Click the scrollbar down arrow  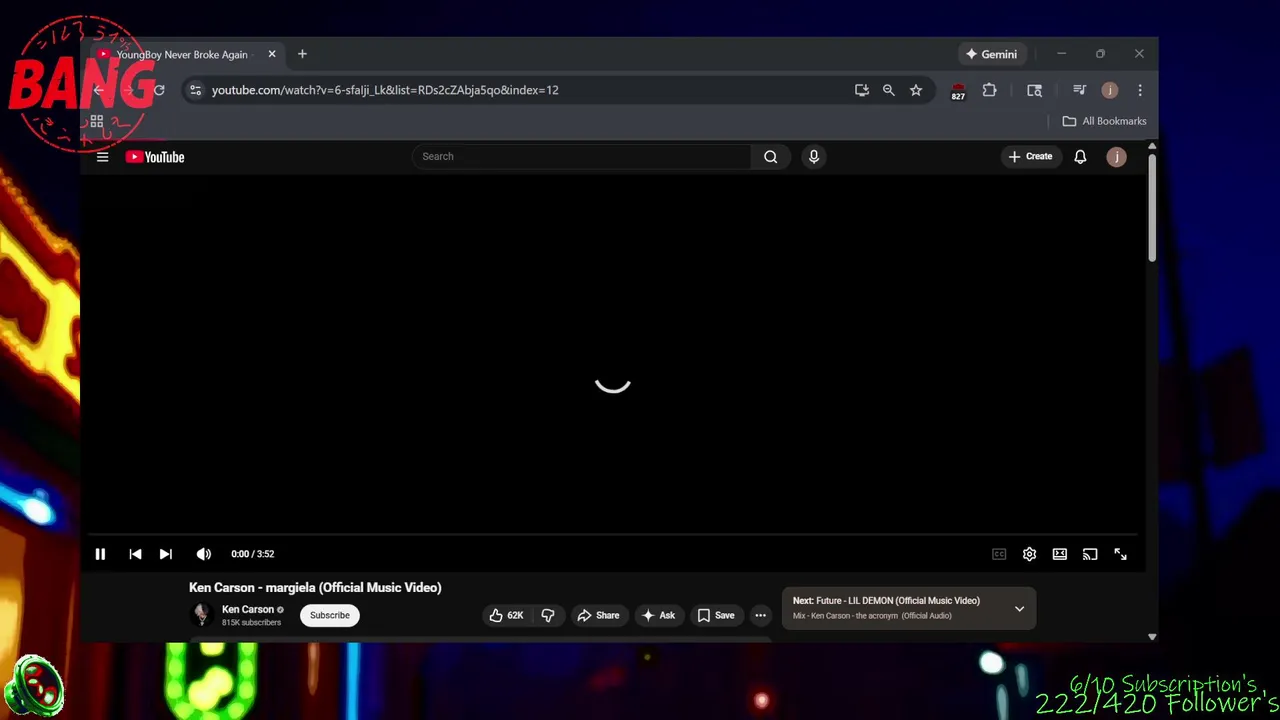coord(1152,636)
